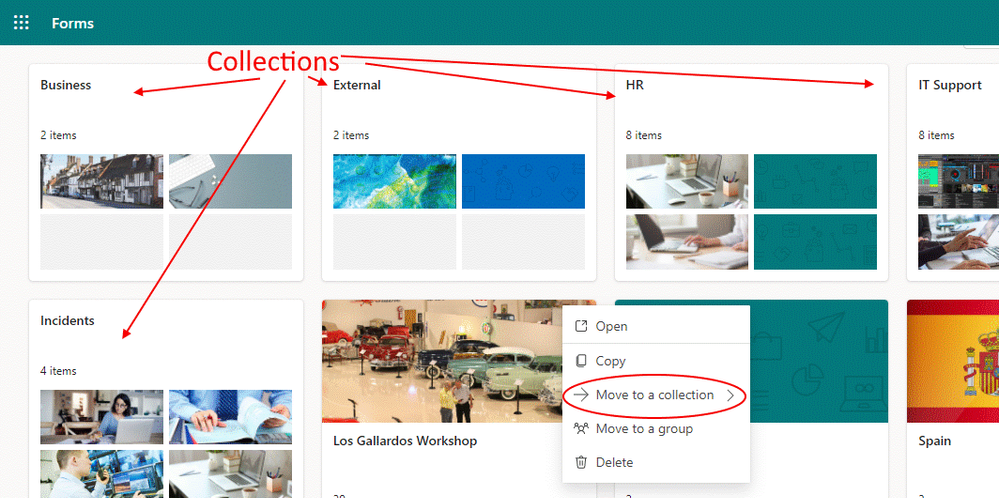
Task: Click the dark software screens thumbnail in IT Support
Action: pyautogui.click(x=958, y=181)
